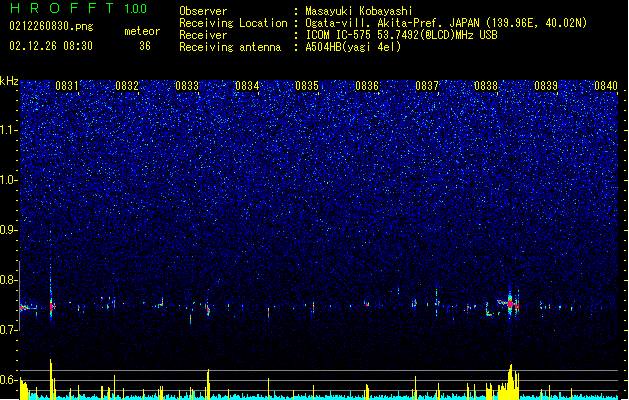Click the 0839 time marker

[546, 86]
